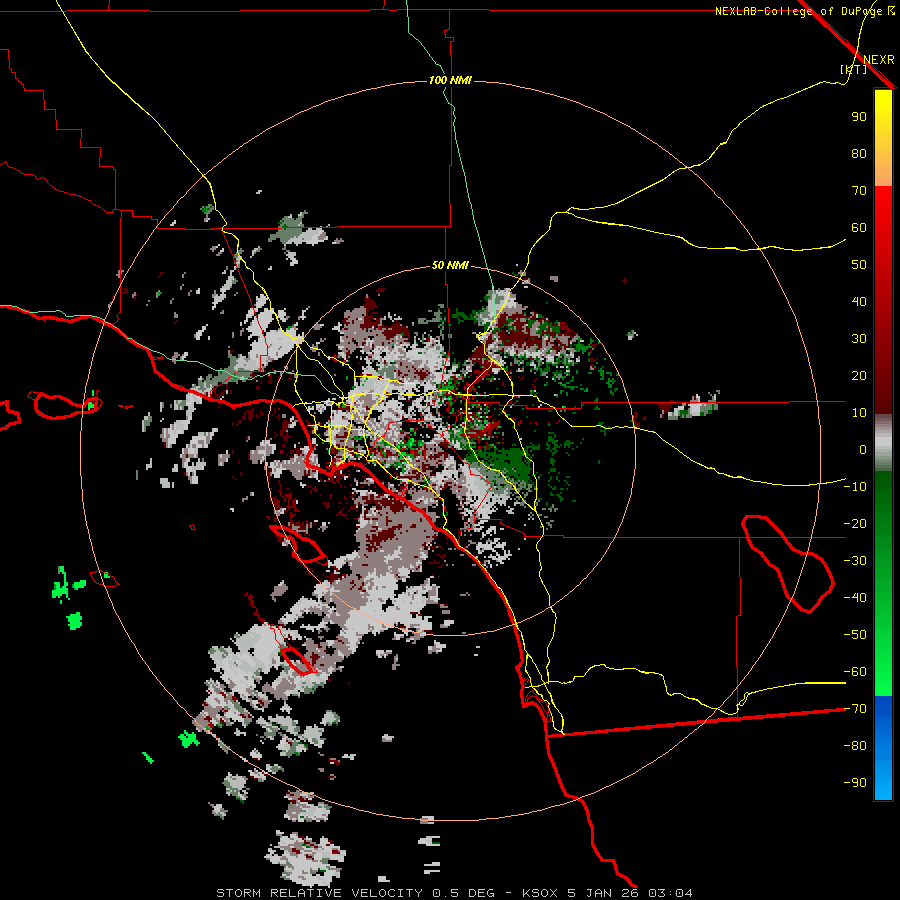
Task: Click the -30 value on the velocity scale
Action: [x=855, y=561]
